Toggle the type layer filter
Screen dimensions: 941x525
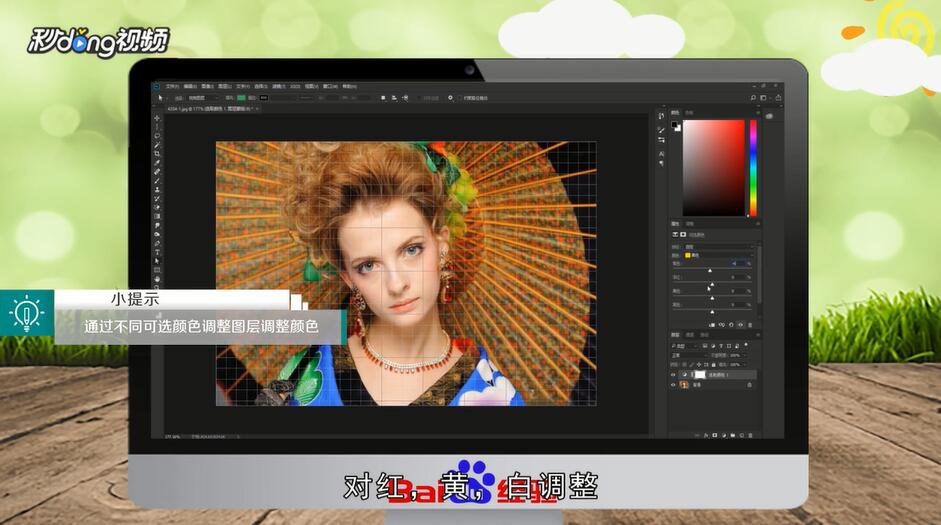(x=721, y=346)
